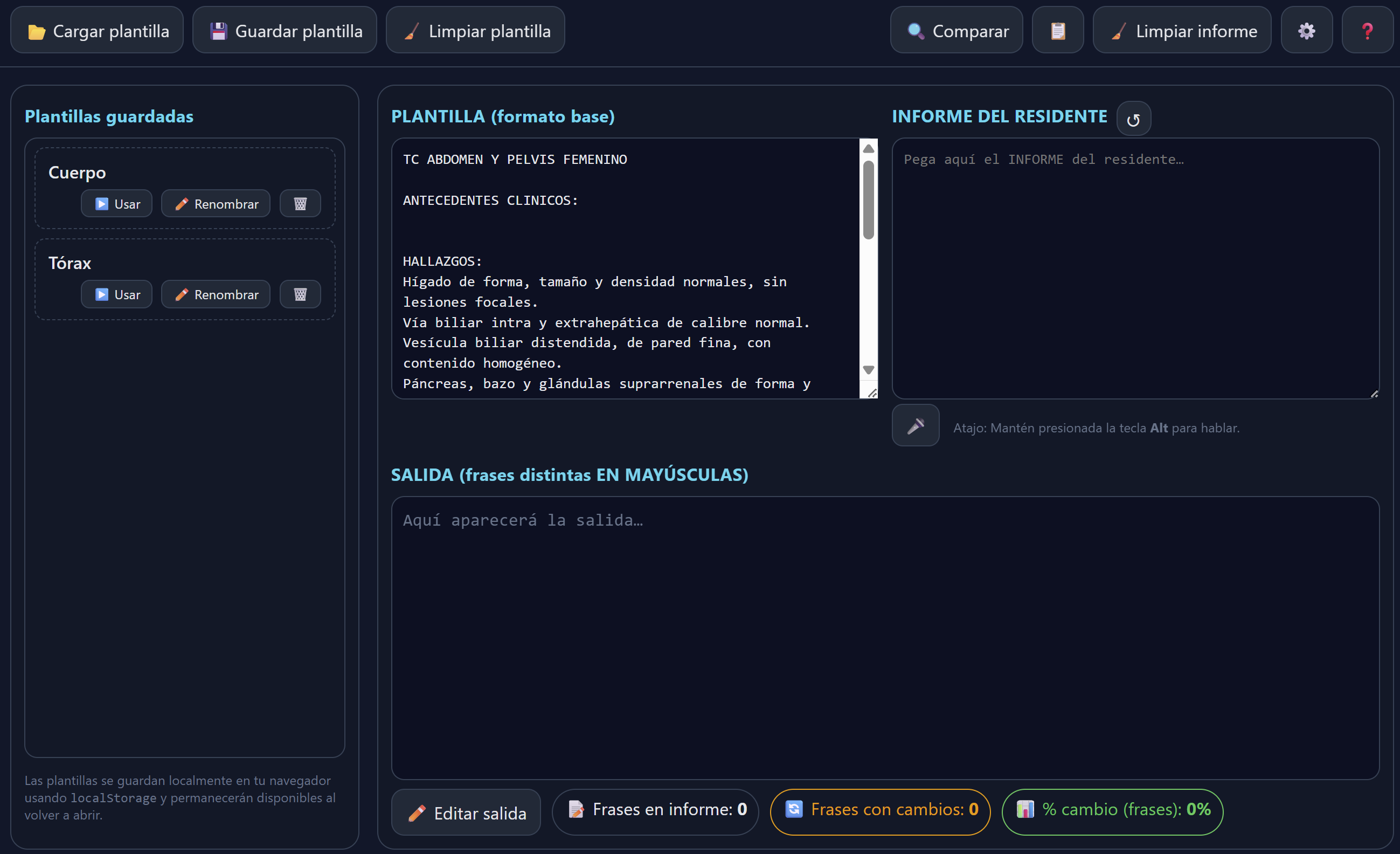Click the clipboard copy icon button
Screen dimensions: 1400x854
(x=1057, y=31)
